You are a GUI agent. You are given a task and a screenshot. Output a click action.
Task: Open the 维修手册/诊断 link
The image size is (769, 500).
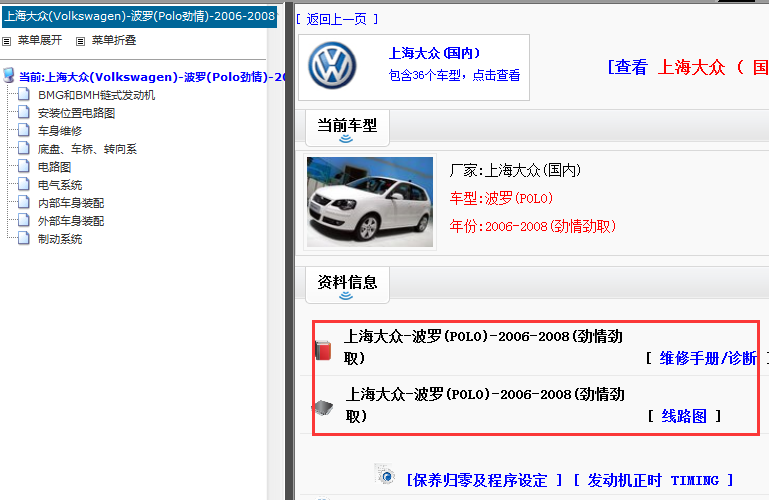click(x=707, y=358)
